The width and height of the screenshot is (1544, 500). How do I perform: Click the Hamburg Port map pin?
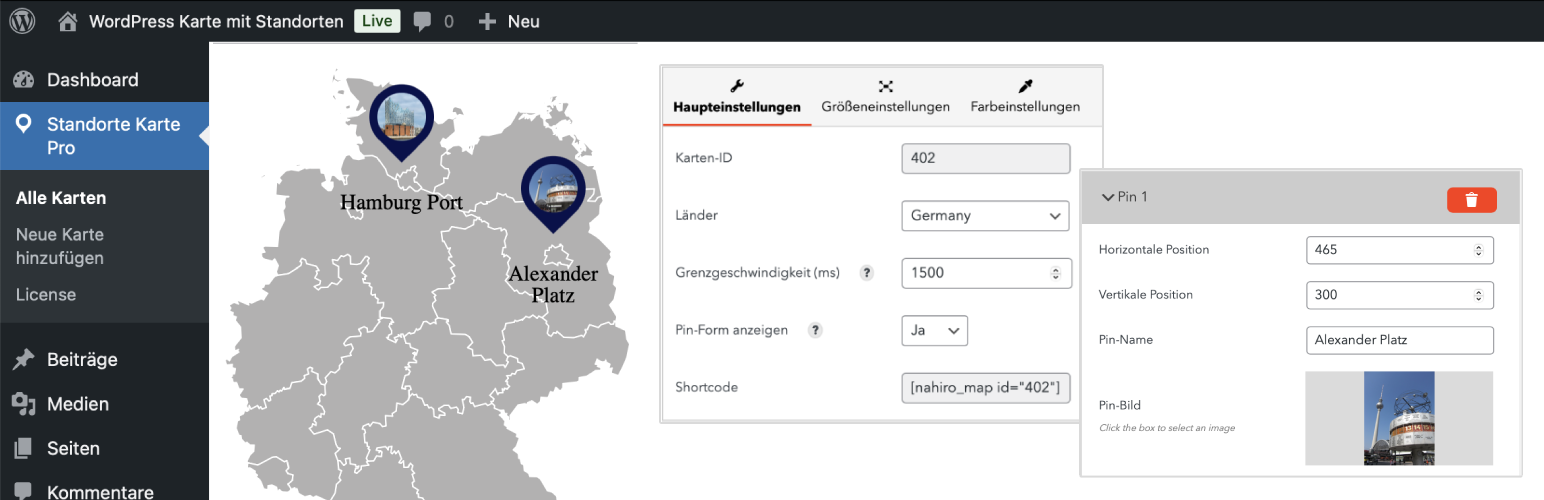click(401, 123)
